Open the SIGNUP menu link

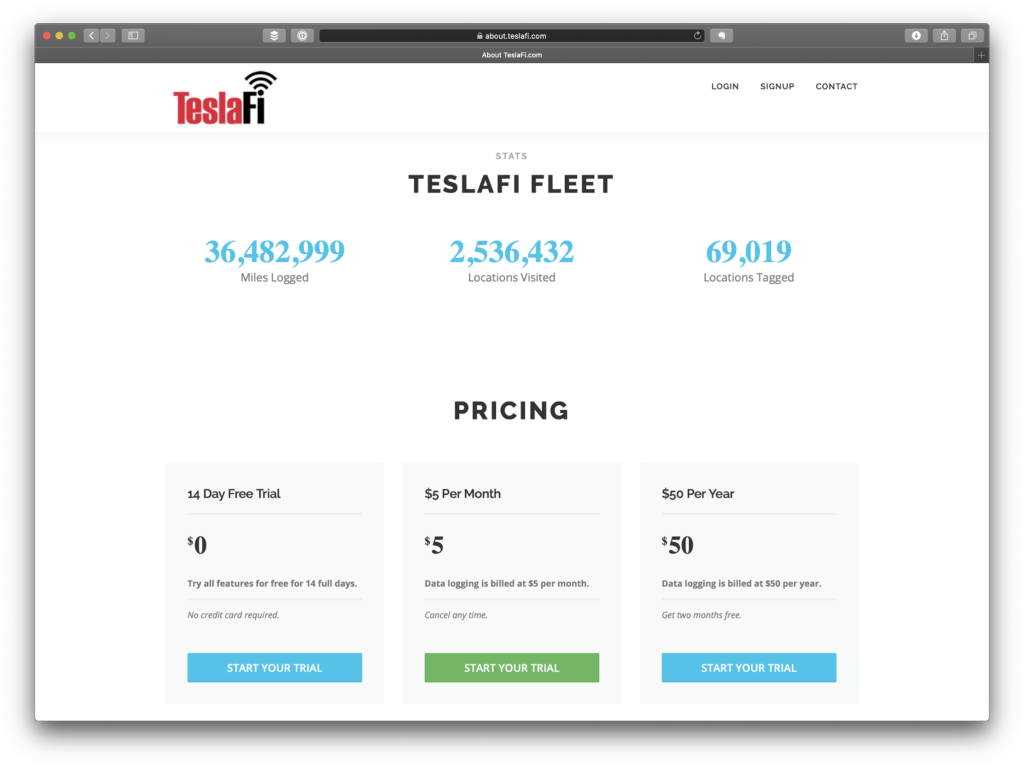click(777, 86)
